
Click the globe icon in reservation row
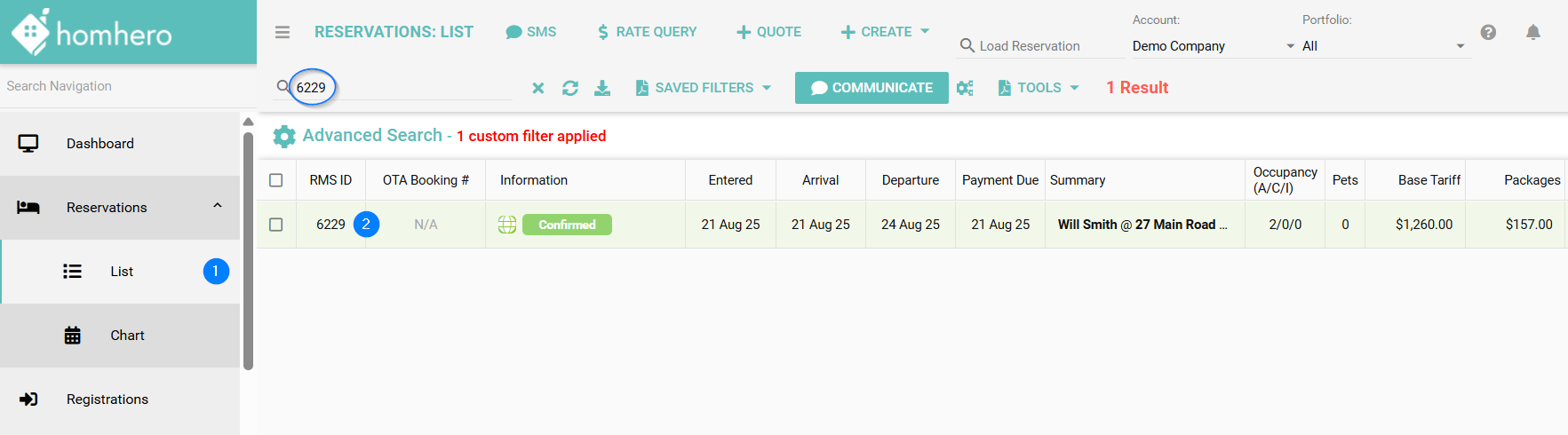tap(507, 225)
